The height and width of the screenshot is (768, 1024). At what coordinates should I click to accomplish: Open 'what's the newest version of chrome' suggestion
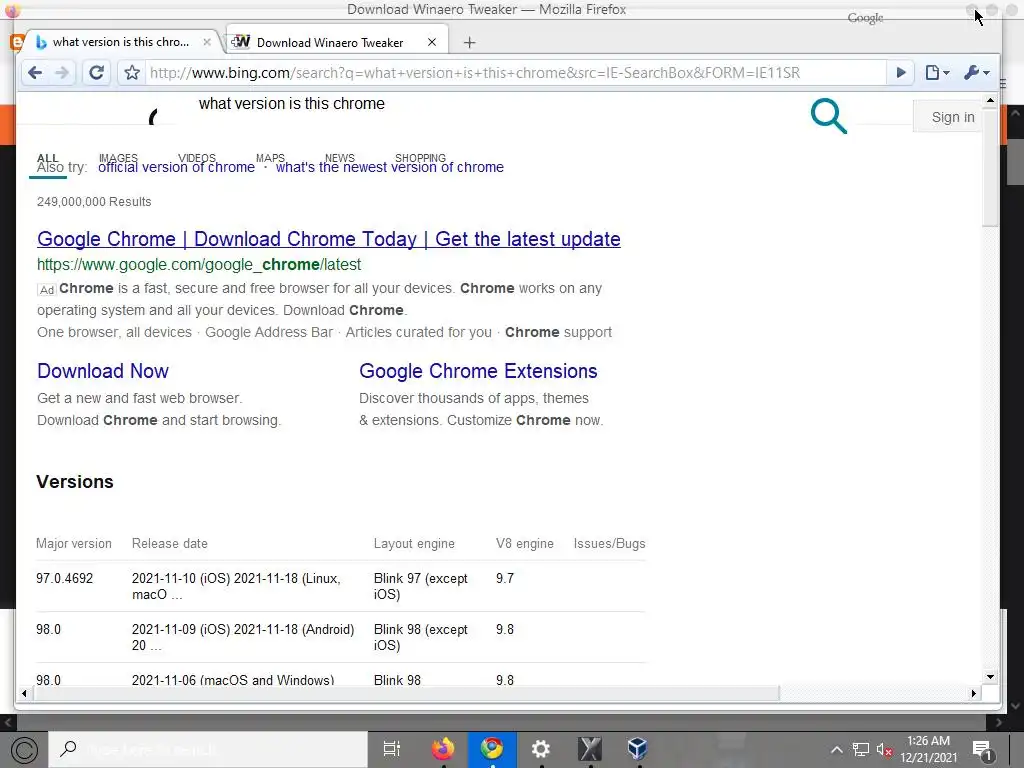[390, 168]
